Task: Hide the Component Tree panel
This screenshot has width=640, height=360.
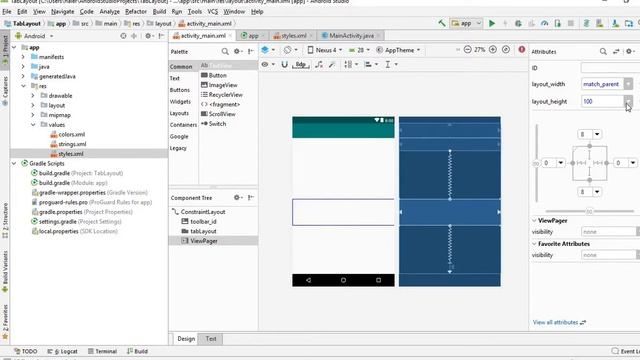Action: (x=251, y=198)
